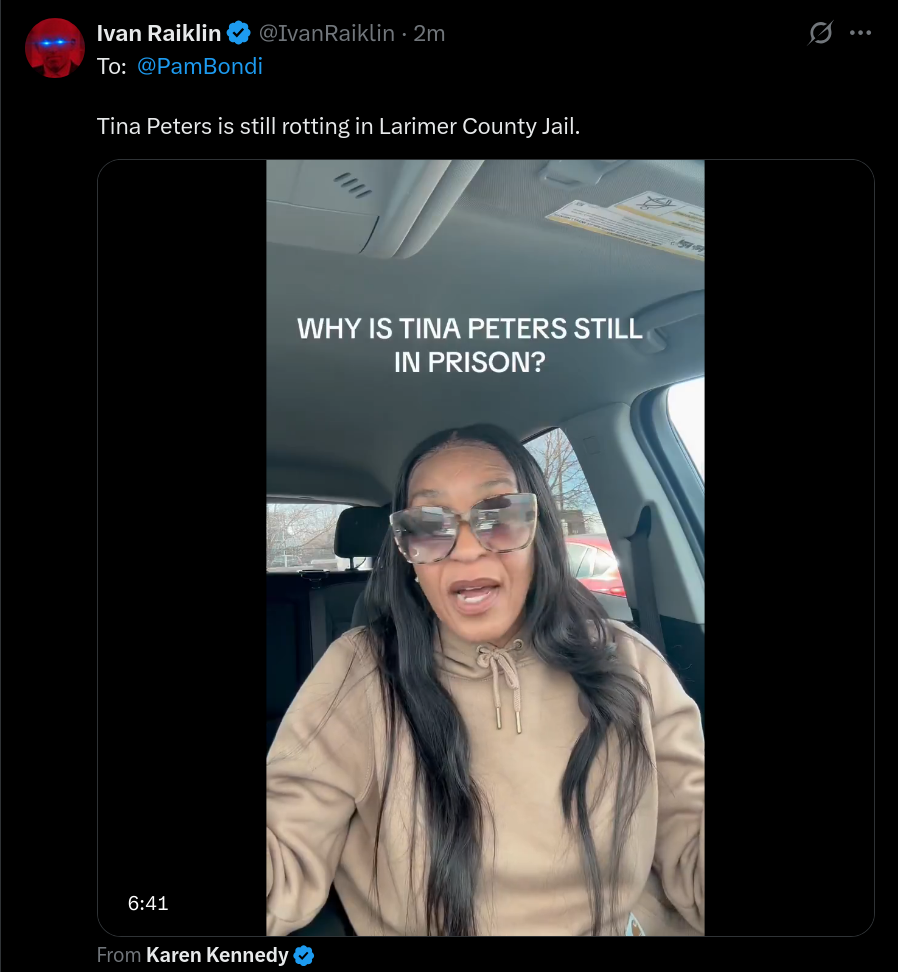This screenshot has width=898, height=972.
Task: Open Ivan Raiklin's profile avatar
Action: [55, 48]
